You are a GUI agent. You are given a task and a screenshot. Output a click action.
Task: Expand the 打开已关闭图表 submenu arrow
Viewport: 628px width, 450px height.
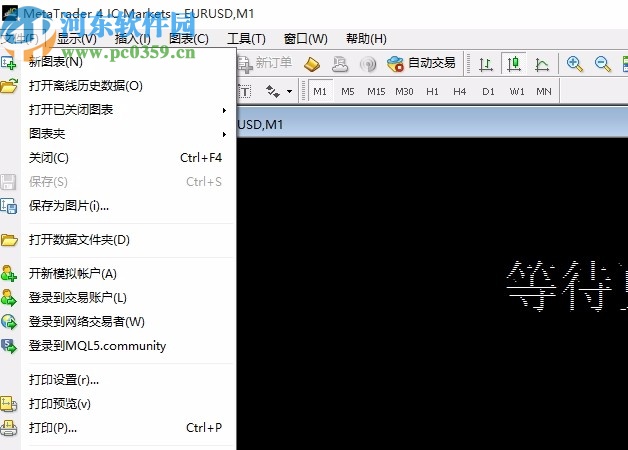point(224,110)
